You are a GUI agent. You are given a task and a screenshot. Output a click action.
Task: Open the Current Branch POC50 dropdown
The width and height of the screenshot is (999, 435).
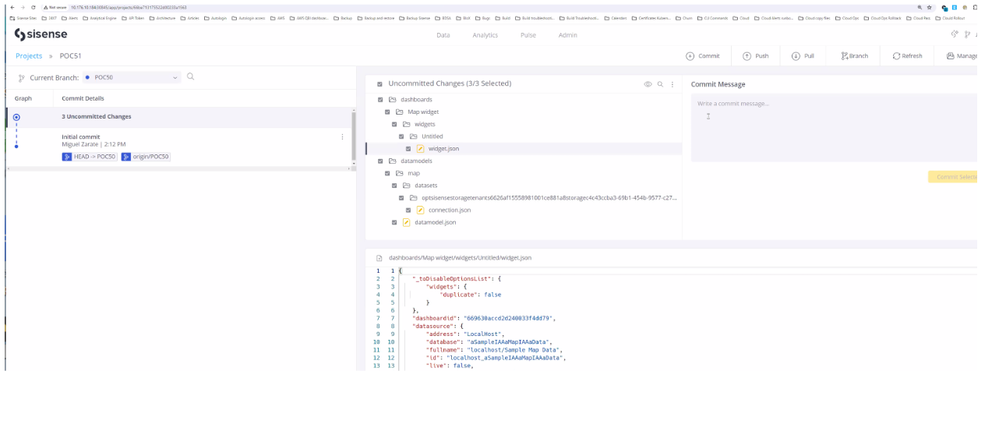click(132, 77)
